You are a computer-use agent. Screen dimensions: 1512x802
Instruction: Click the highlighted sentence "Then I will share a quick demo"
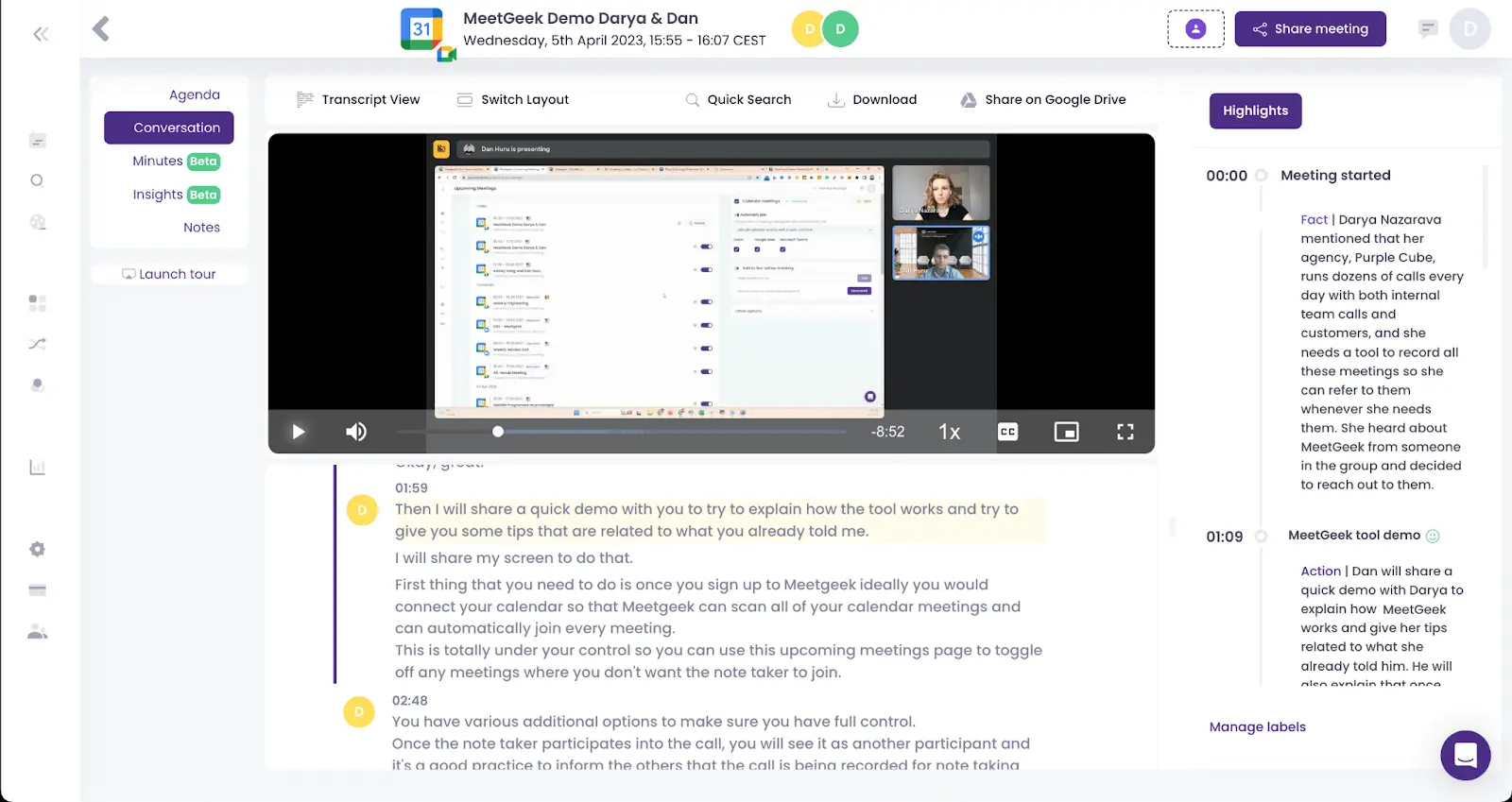pos(707,520)
